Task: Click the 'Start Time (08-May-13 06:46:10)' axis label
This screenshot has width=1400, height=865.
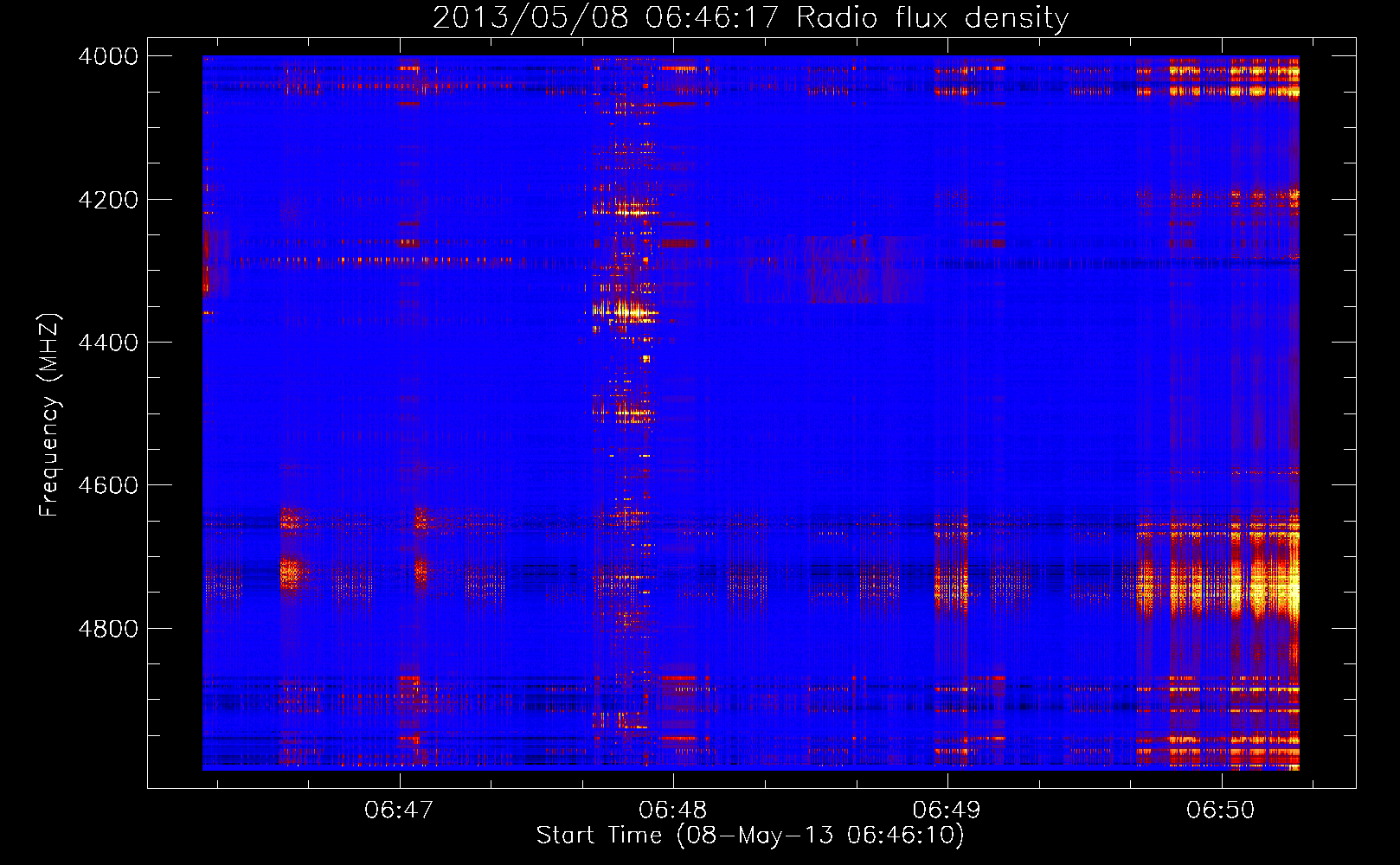Action: (x=750, y=836)
